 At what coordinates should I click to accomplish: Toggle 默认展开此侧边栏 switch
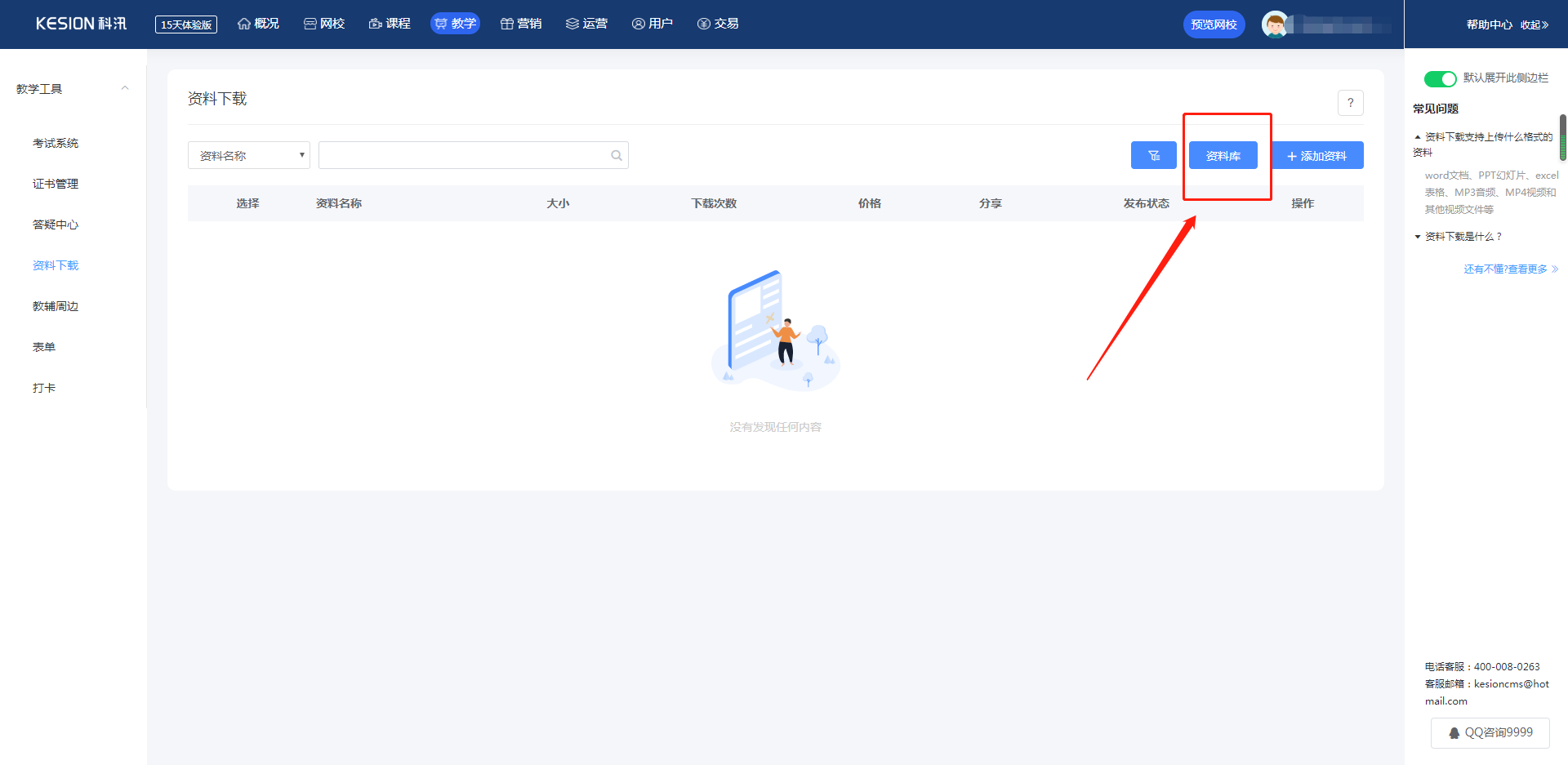1440,78
